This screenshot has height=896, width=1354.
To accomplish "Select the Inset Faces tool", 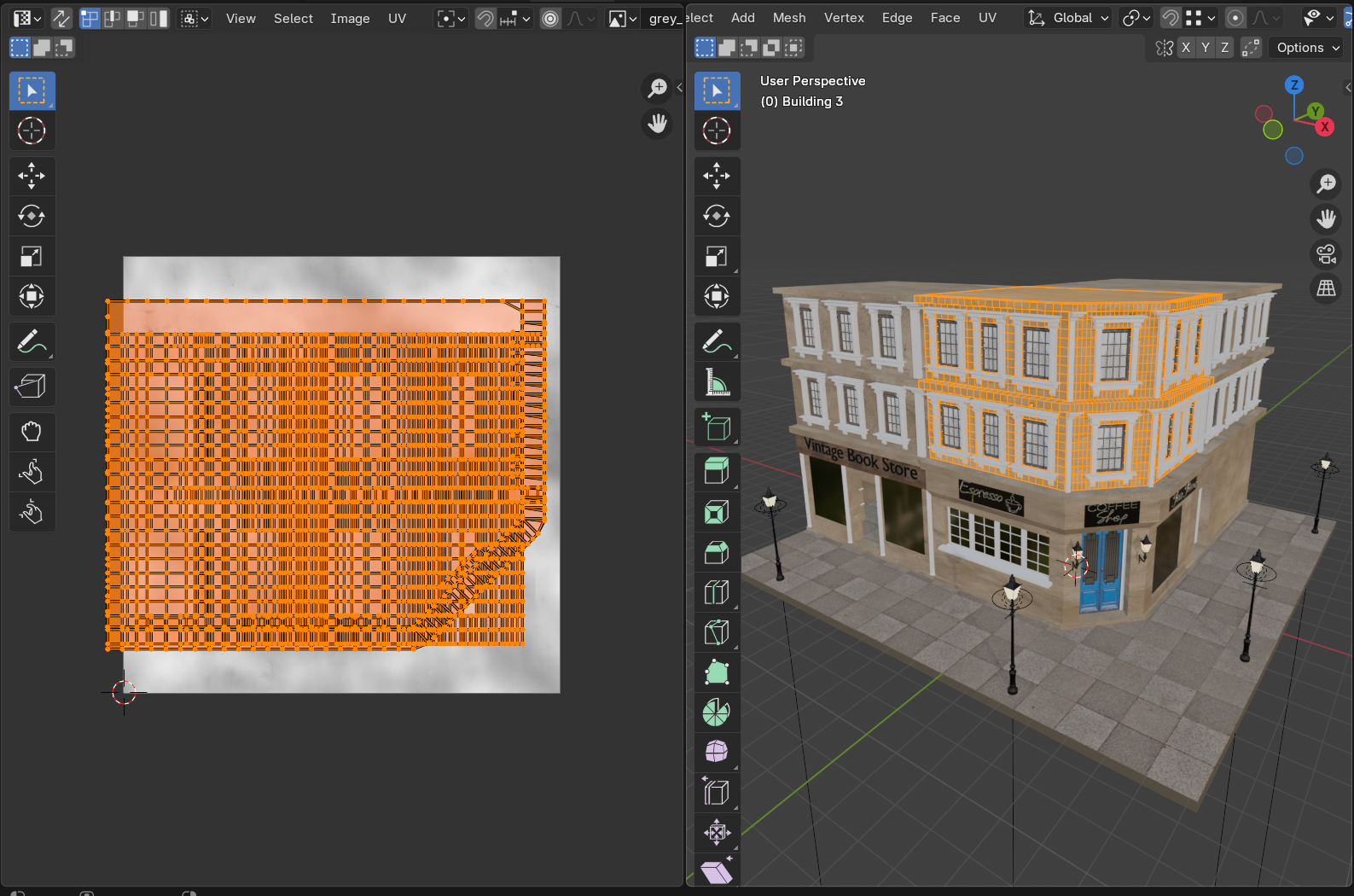I will [717, 511].
